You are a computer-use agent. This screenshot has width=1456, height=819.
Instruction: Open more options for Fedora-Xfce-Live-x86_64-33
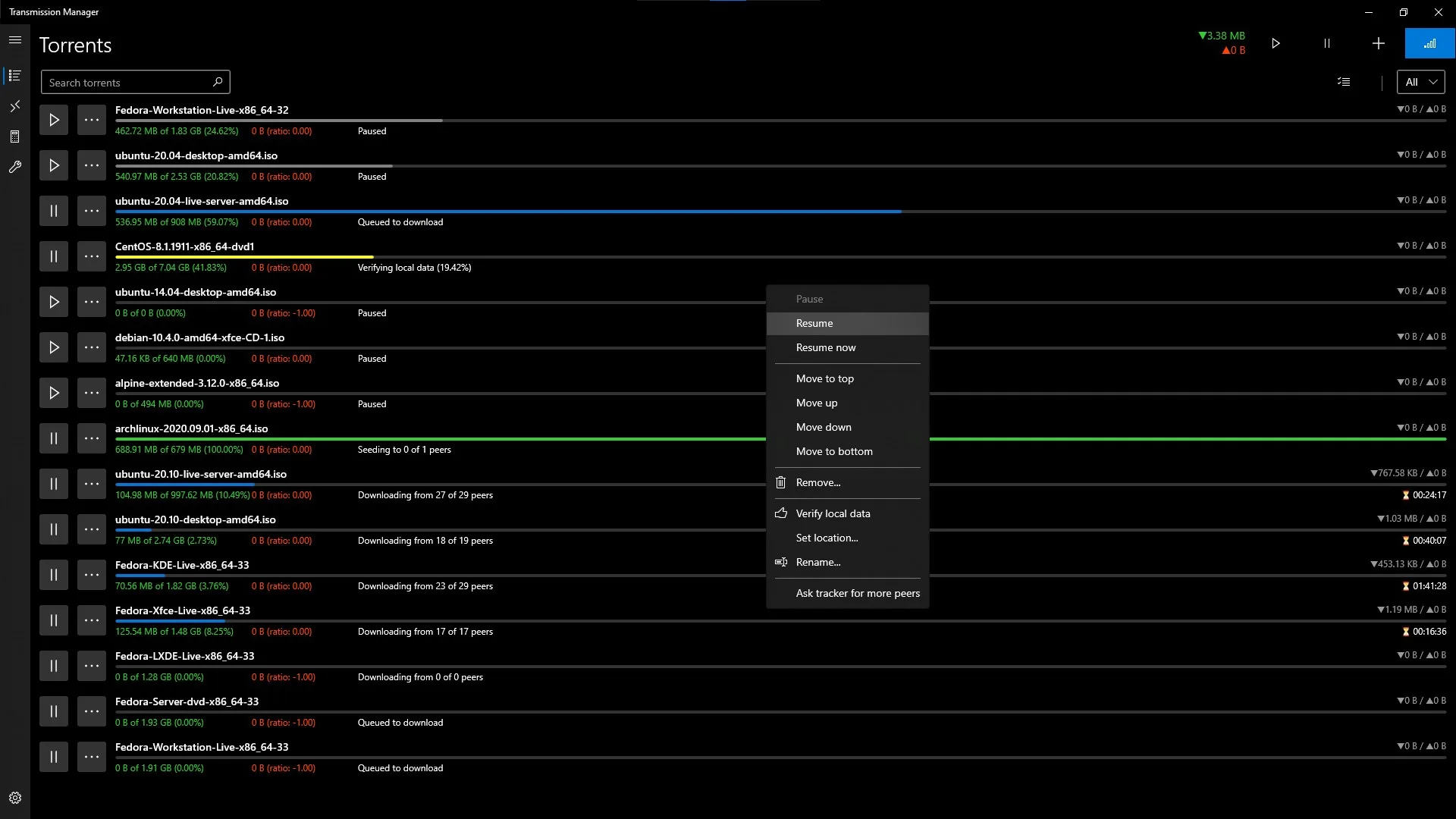(92, 620)
